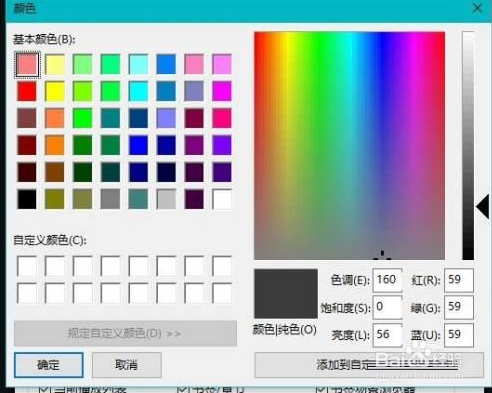Click the vertical grayscale luminance bar
This screenshot has width=492, height=393.
pyautogui.click(x=468, y=145)
